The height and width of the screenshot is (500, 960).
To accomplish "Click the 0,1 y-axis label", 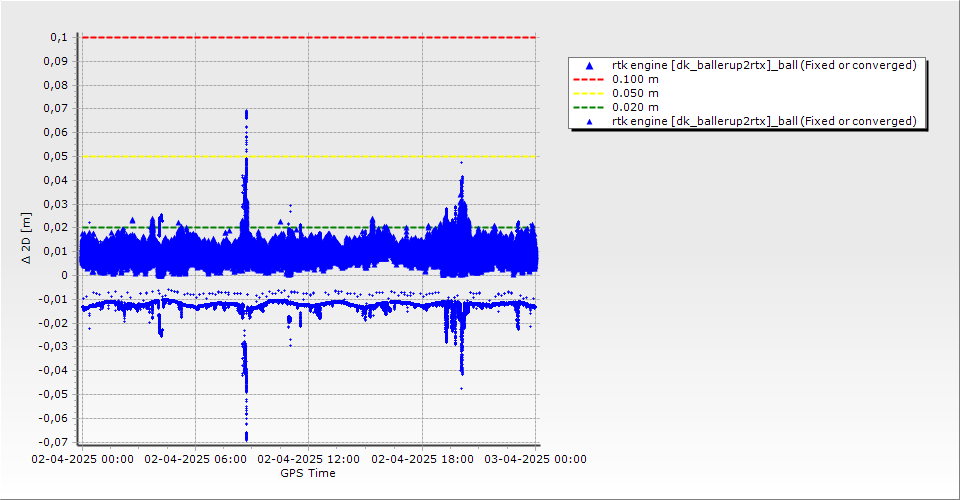I will point(59,37).
